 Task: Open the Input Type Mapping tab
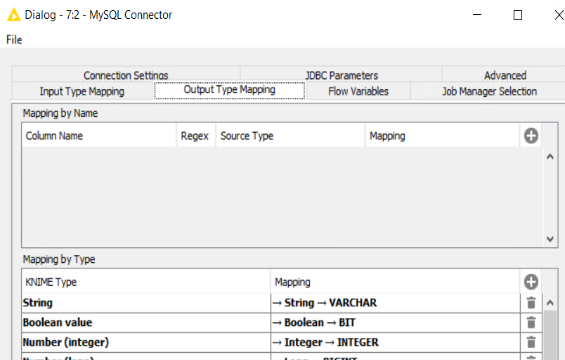pyautogui.click(x=82, y=91)
